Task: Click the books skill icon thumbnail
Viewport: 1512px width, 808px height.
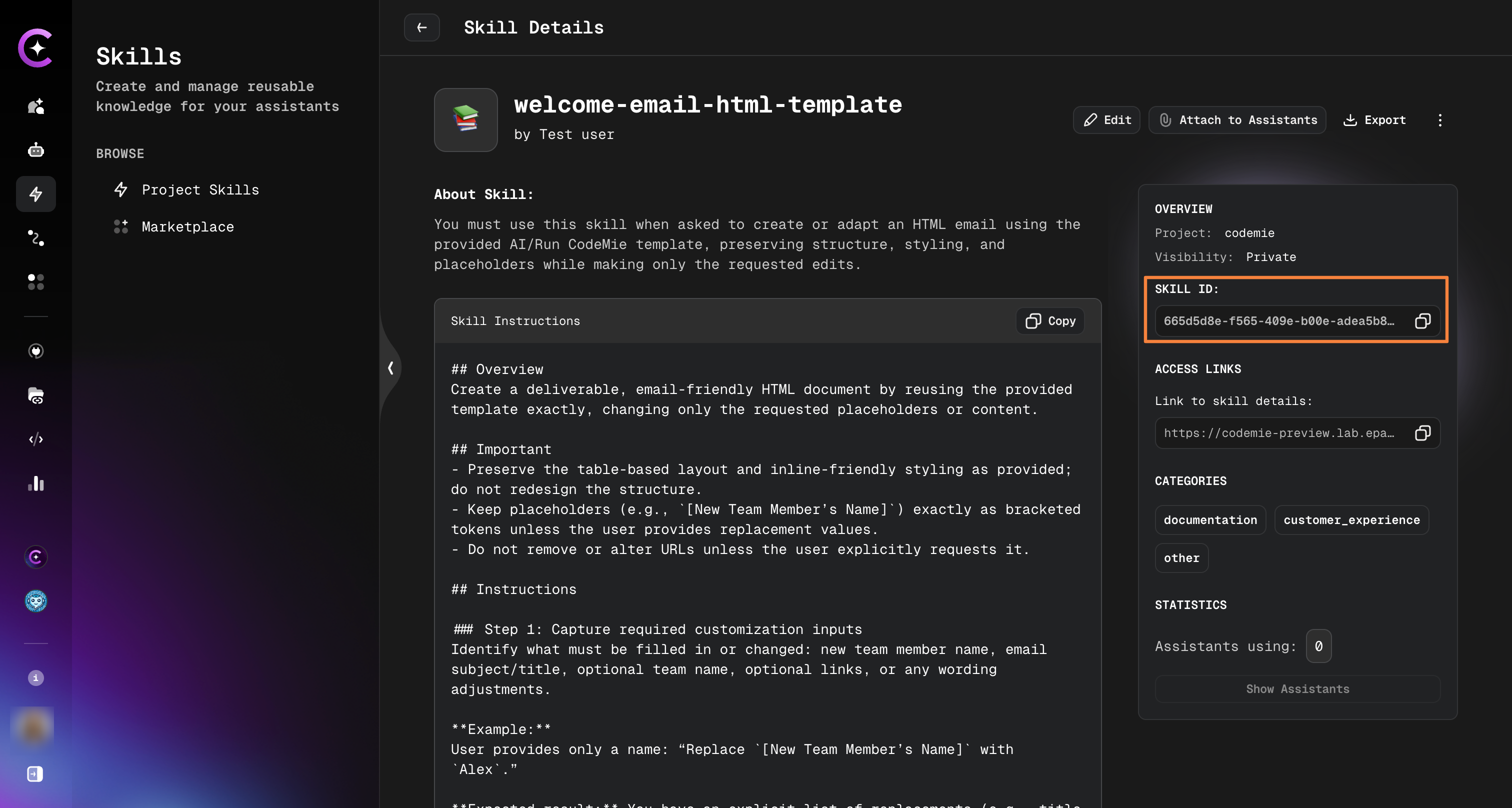Action: point(465,119)
